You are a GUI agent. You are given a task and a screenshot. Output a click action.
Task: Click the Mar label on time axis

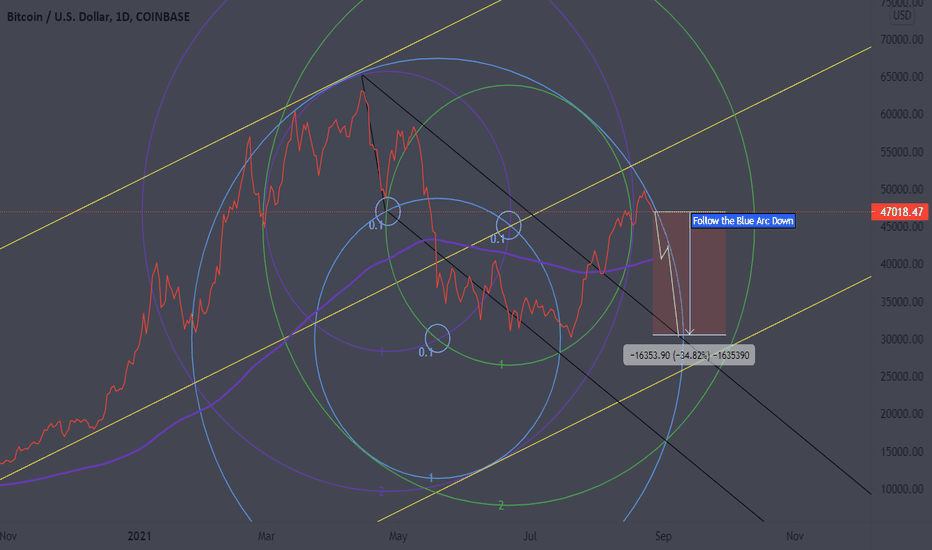coord(266,536)
